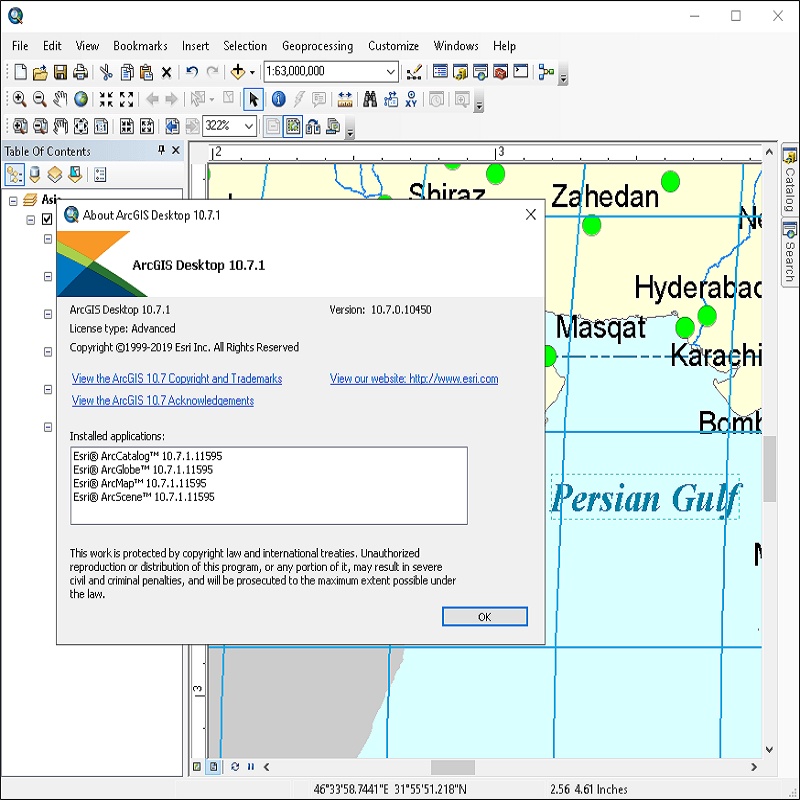Viewport: 800px width, 800px height.
Task: Open the Editor Toolbar icon
Action: [414, 72]
